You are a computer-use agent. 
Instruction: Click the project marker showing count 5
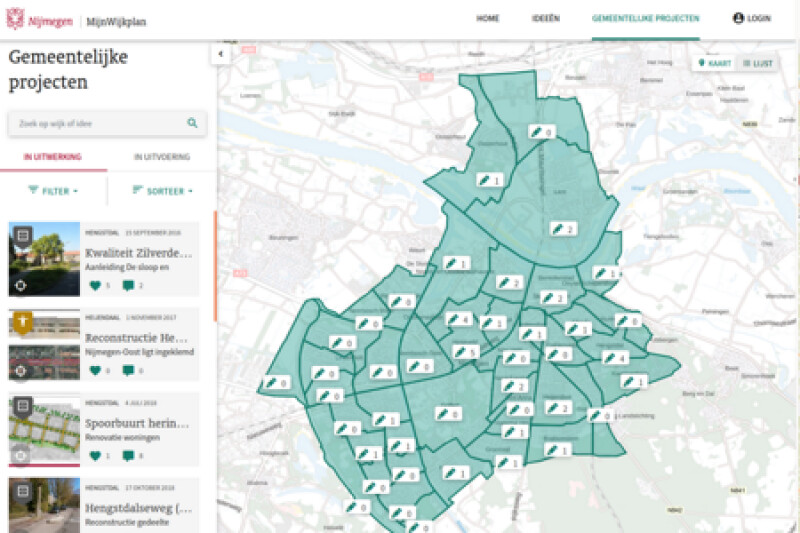click(x=465, y=352)
